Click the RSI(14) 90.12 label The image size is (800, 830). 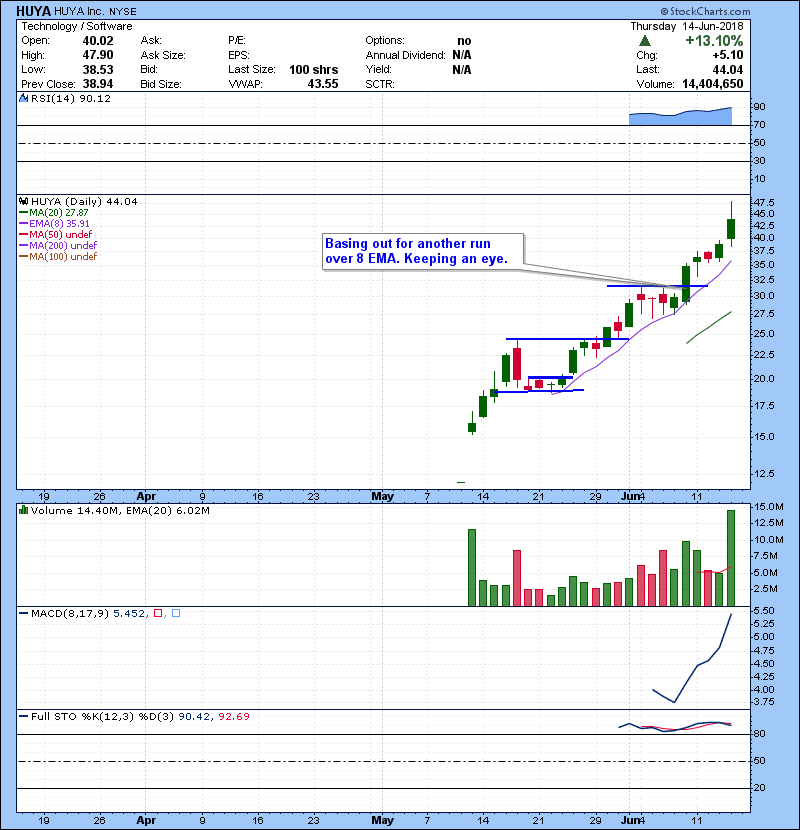pos(71,98)
